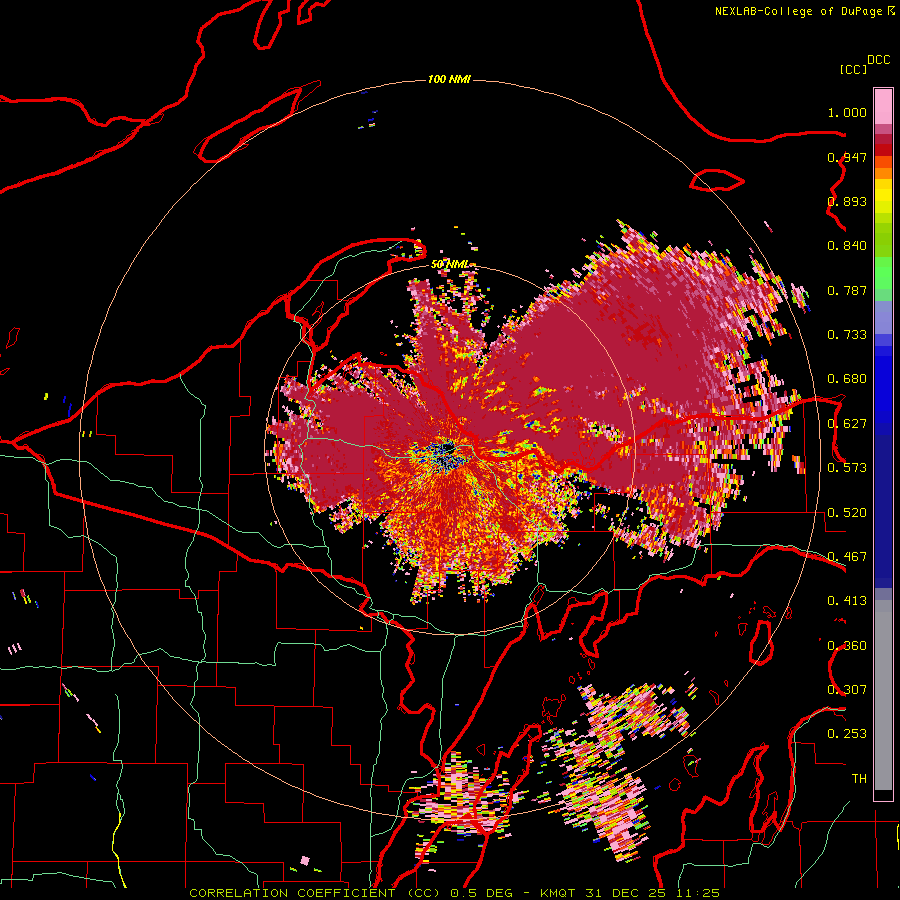Click the 0.307 color scale label
The height and width of the screenshot is (900, 900).
(847, 689)
